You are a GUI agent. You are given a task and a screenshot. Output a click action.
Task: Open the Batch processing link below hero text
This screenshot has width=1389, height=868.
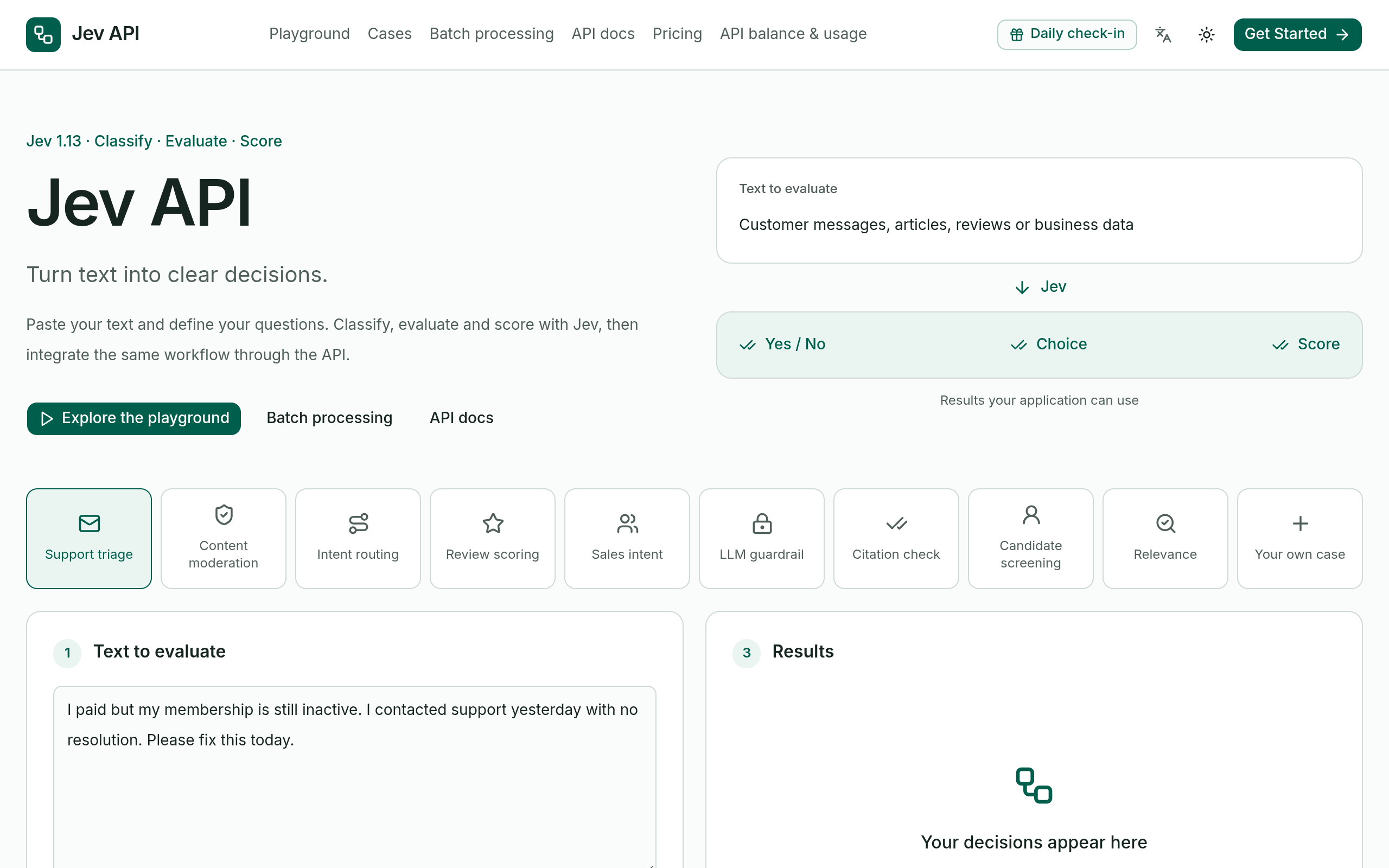pyautogui.click(x=329, y=418)
